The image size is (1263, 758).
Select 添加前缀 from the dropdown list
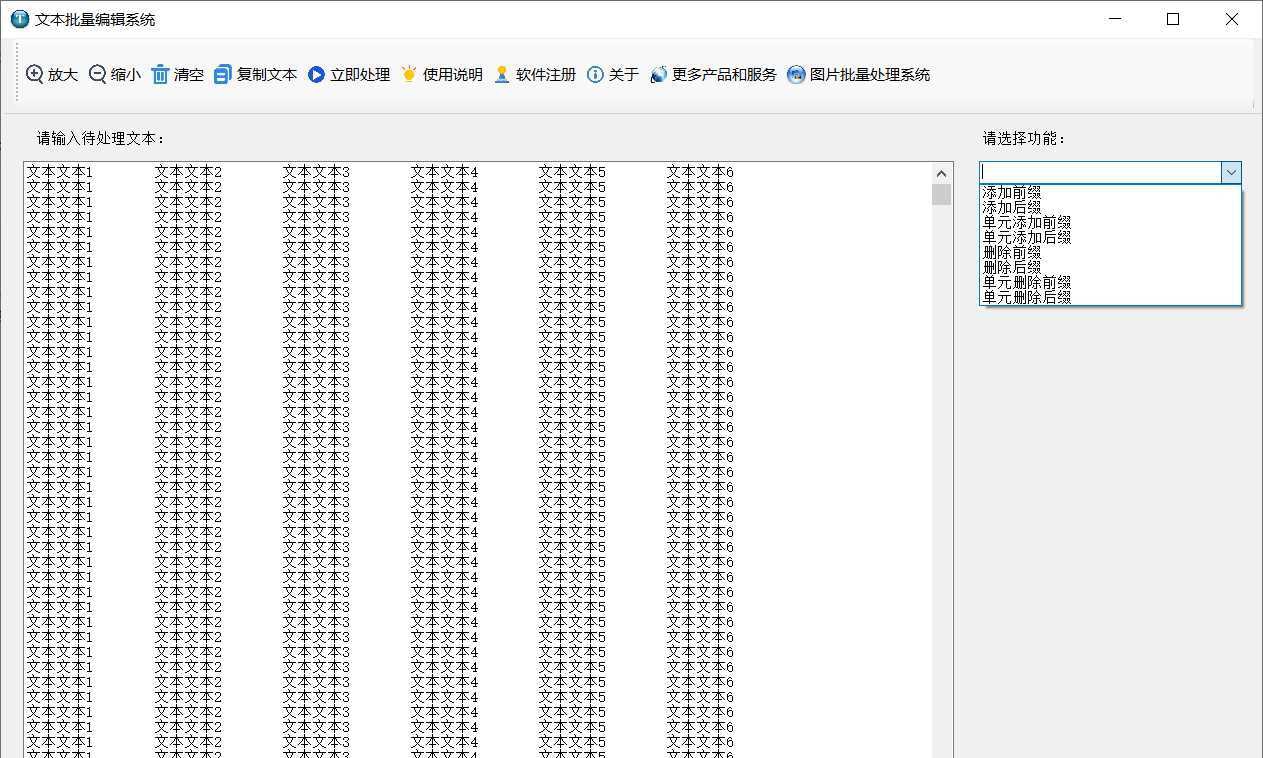[1110, 192]
